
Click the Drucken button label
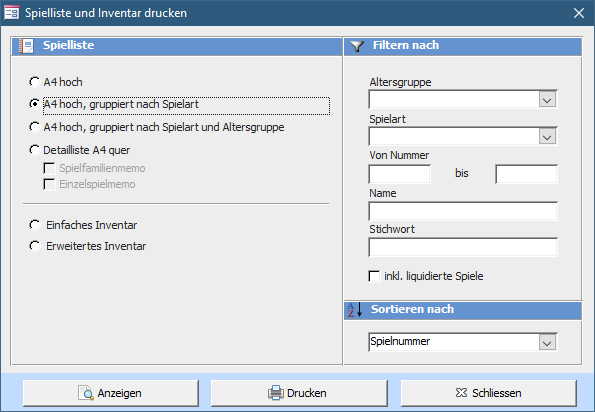(x=307, y=393)
